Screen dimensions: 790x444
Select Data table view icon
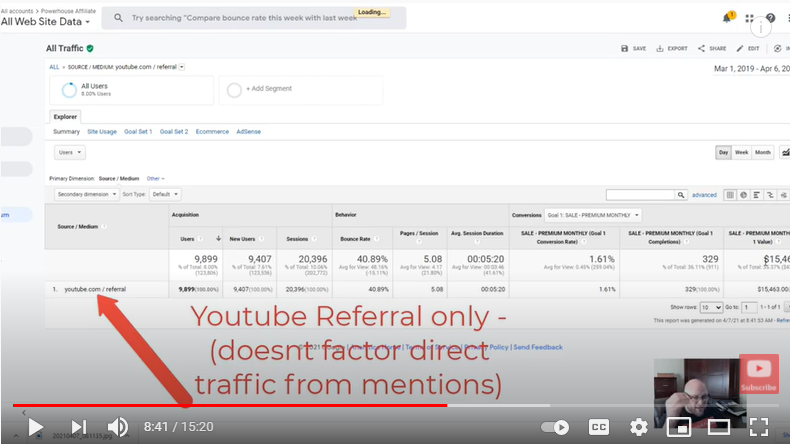(x=730, y=195)
